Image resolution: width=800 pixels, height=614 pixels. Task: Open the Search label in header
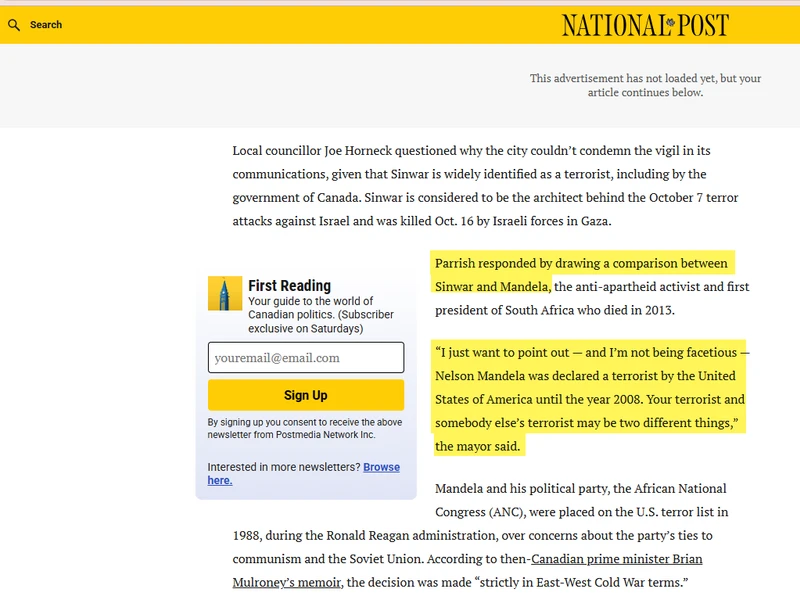click(x=46, y=24)
